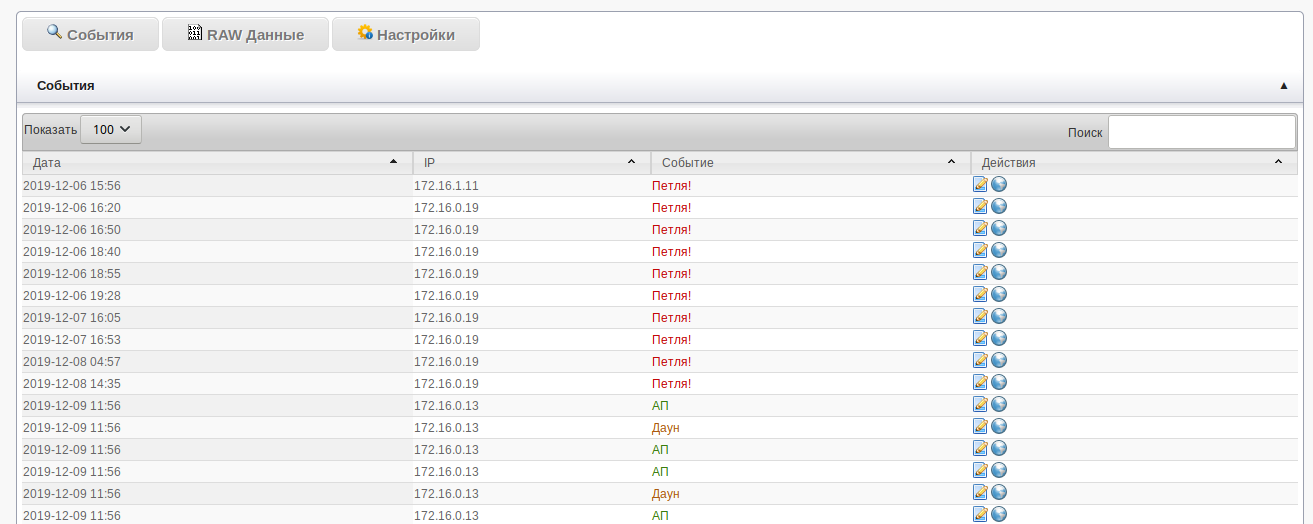Click globe icon for 2019-12-07 16:53 event
Viewport: 1313px width, 524px height.
[998, 338]
